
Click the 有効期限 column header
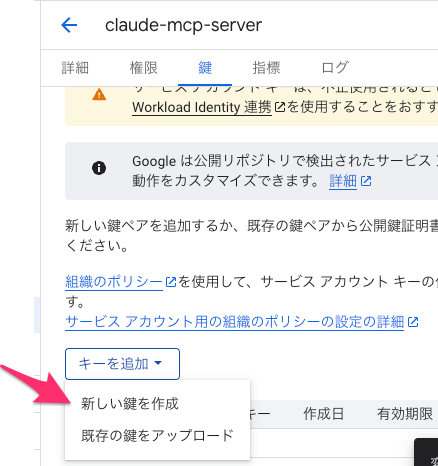(405, 414)
